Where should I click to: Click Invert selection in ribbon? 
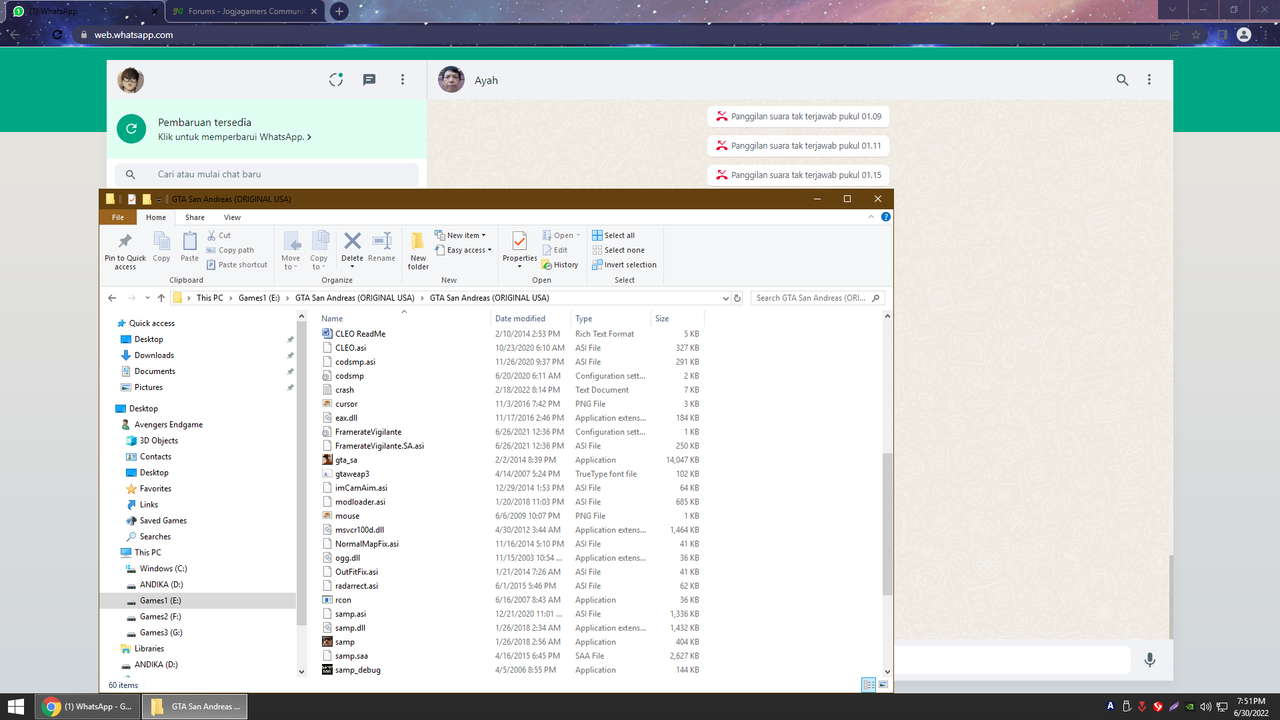624,265
